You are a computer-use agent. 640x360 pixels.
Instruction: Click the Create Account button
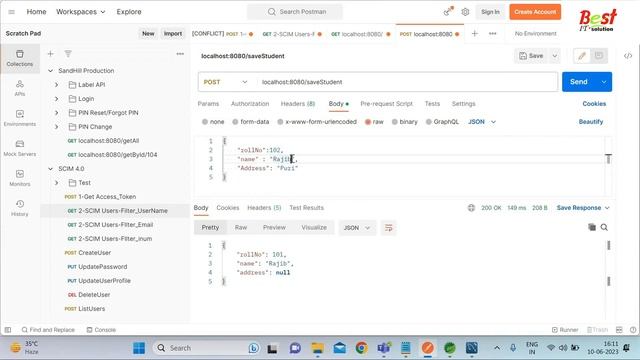tap(535, 12)
